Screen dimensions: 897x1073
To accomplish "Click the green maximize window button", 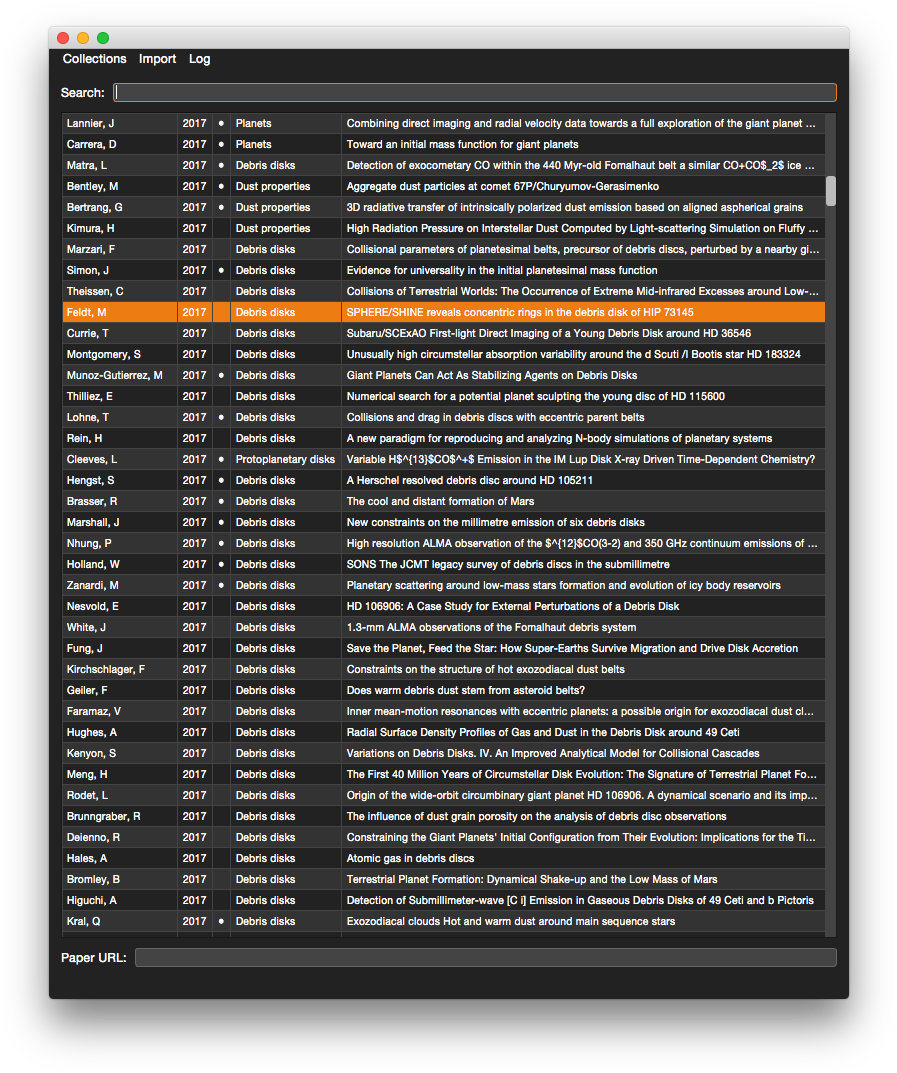I will [x=103, y=38].
